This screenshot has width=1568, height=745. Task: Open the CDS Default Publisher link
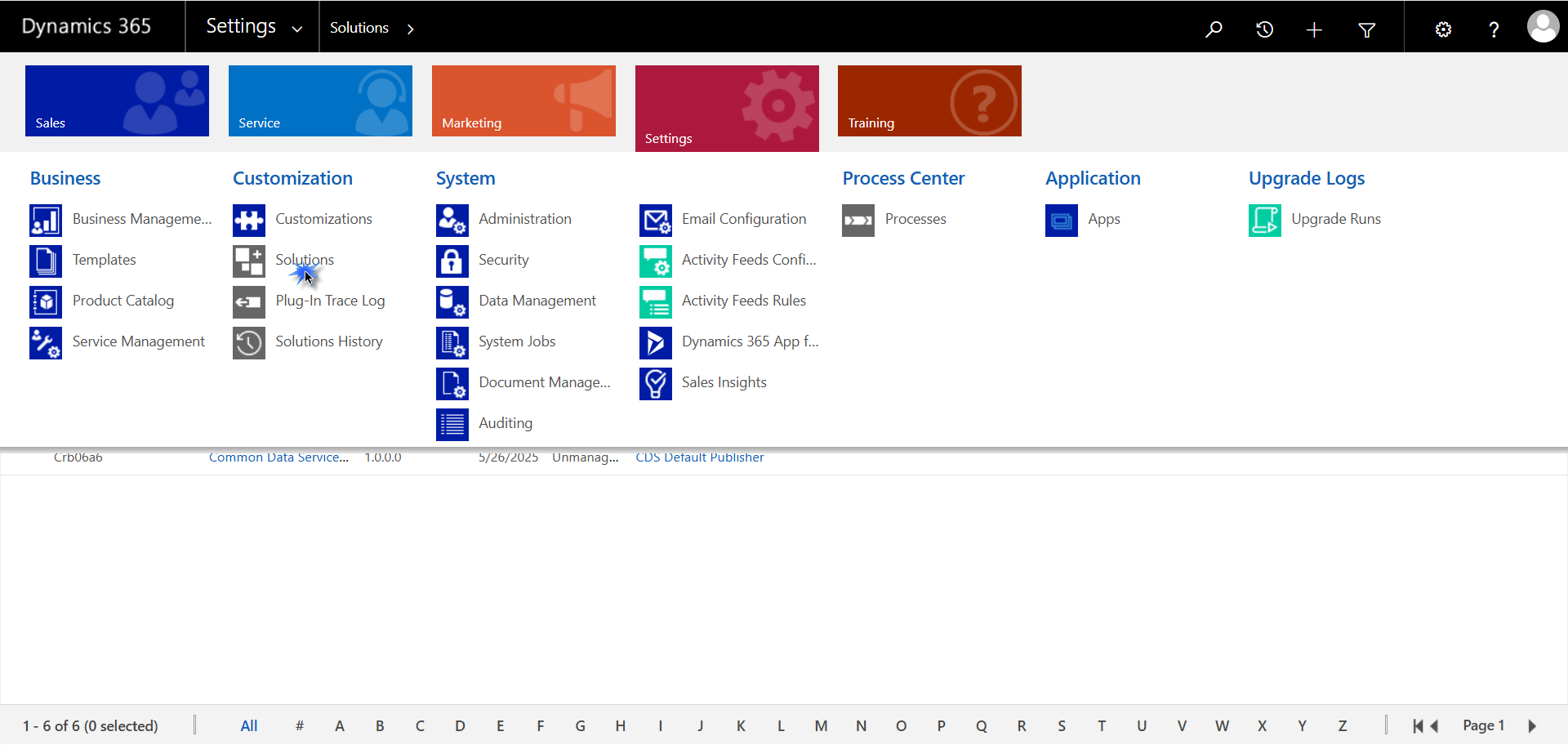click(699, 457)
